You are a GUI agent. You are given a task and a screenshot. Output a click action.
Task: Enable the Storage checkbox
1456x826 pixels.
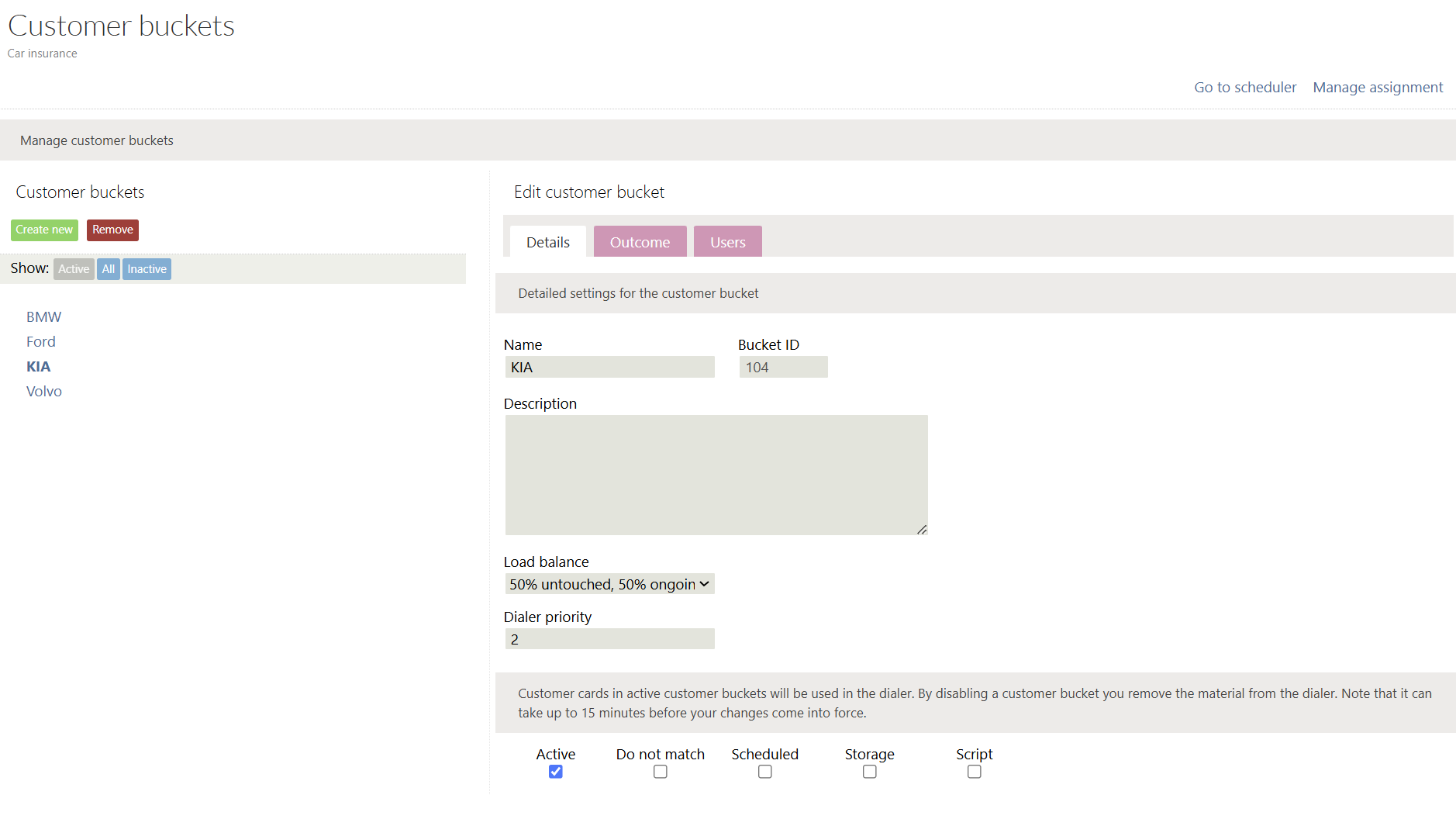coord(870,772)
